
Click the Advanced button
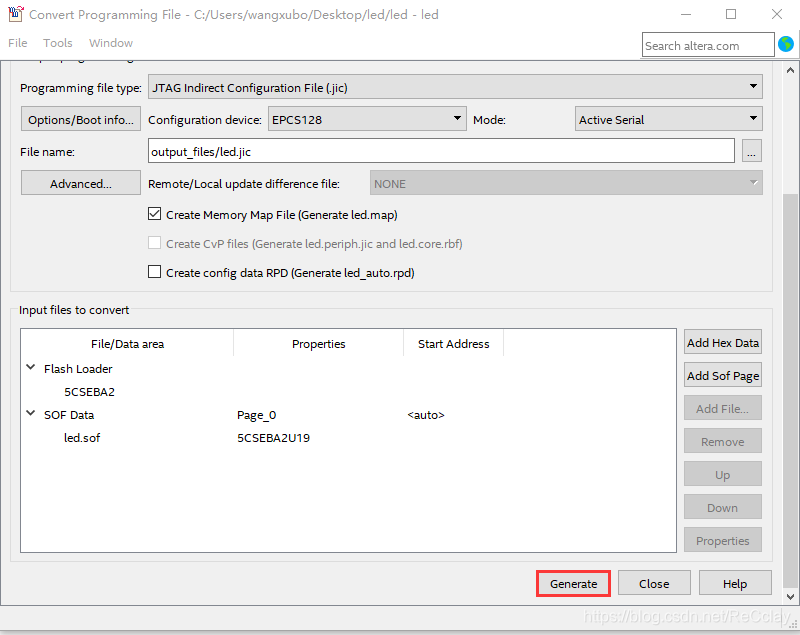coord(81,183)
